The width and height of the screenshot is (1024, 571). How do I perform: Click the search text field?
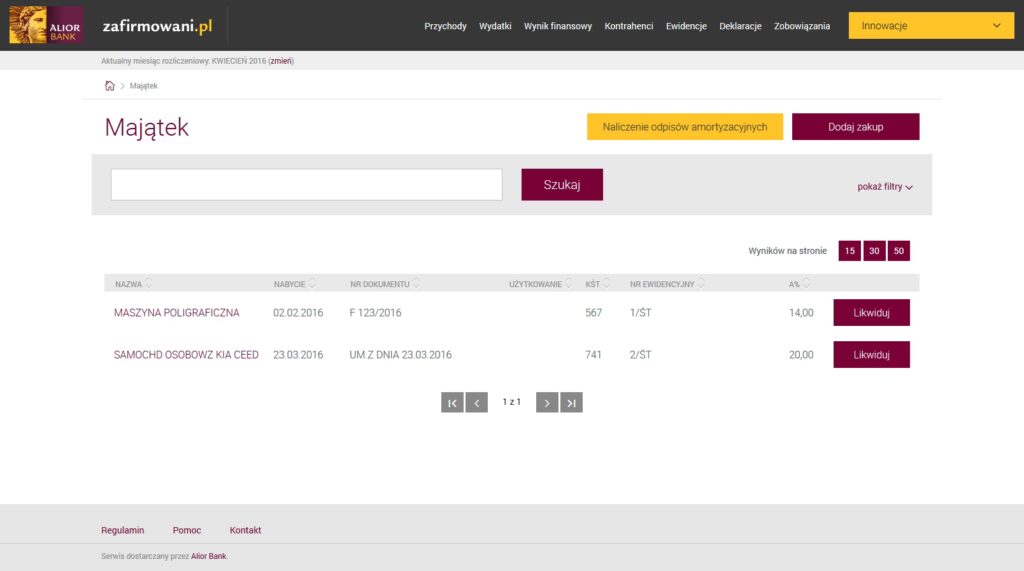coord(306,185)
